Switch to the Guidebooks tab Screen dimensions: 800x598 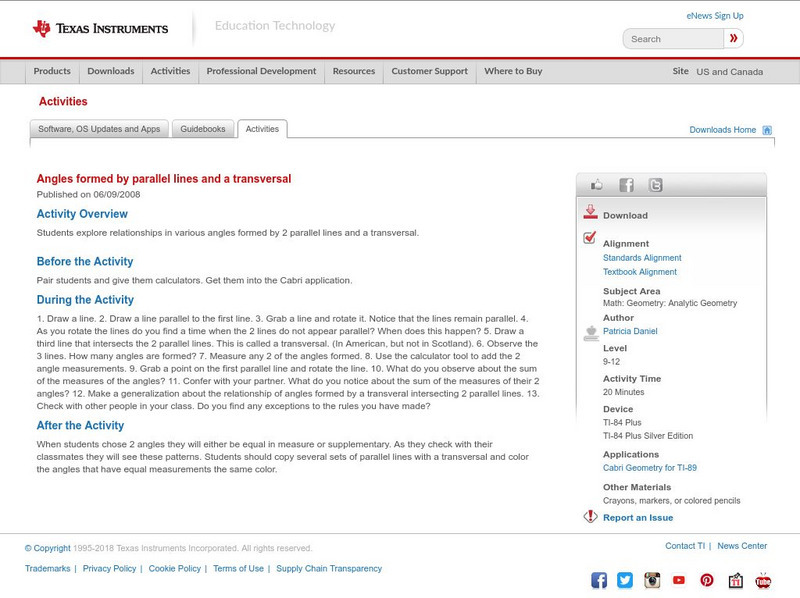(203, 129)
